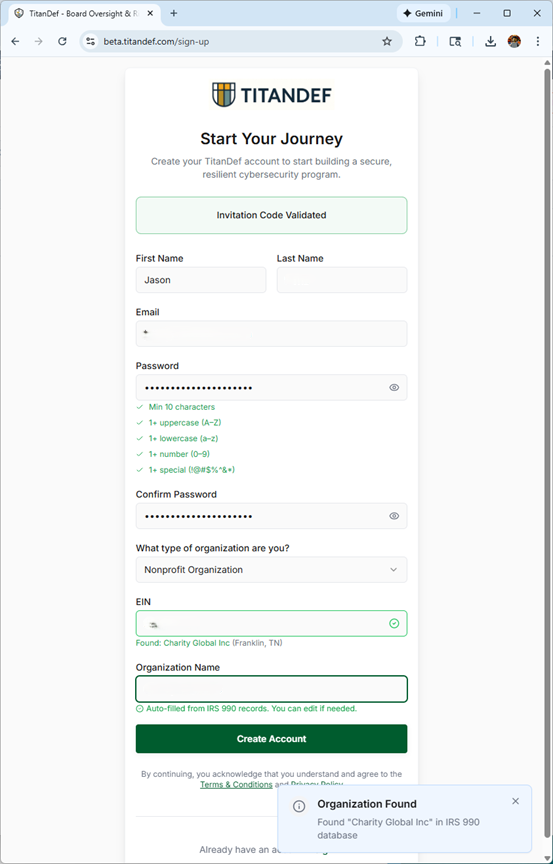Click '1+ lowercase (a–z)' requirement text
Screen dimensions: 553x864
185,439
